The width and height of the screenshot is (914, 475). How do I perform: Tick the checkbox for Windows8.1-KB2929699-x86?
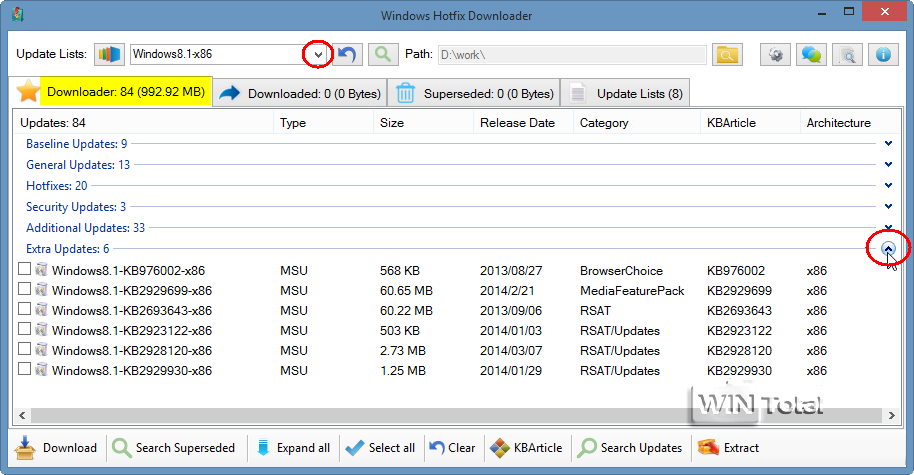[24, 290]
